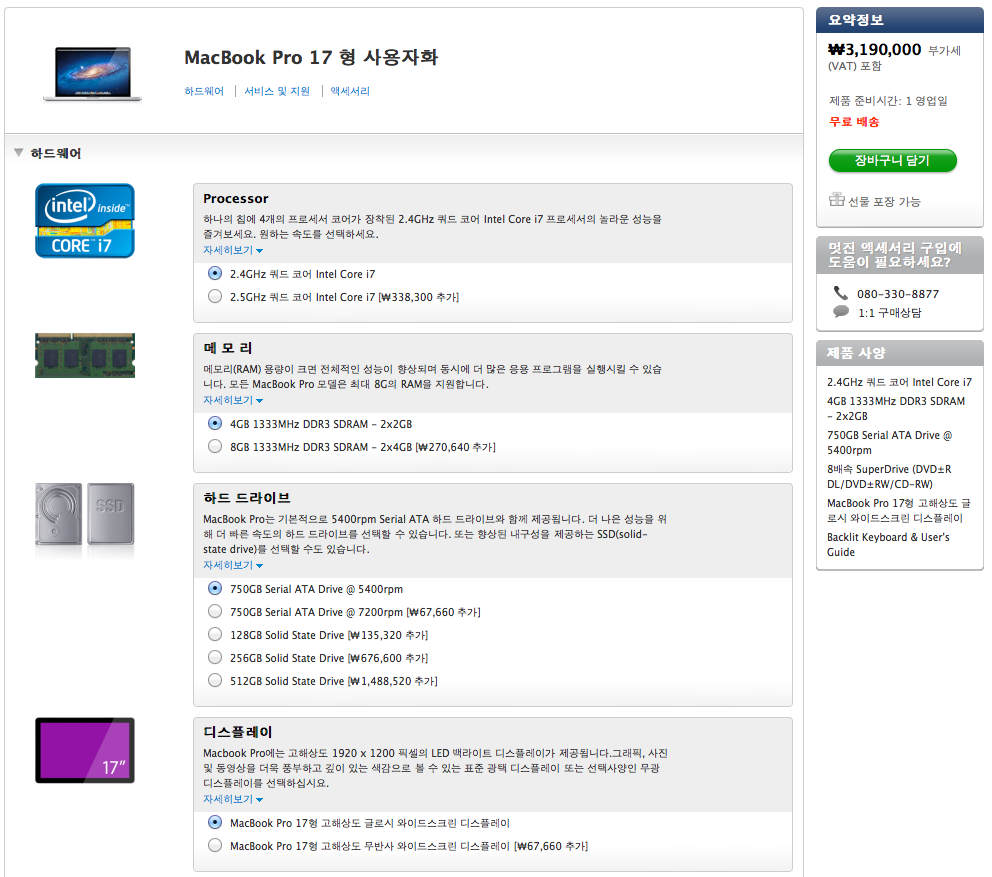The image size is (992, 877).
Task: Go to the 서비스 및 지원 tab link
Action: (x=277, y=91)
